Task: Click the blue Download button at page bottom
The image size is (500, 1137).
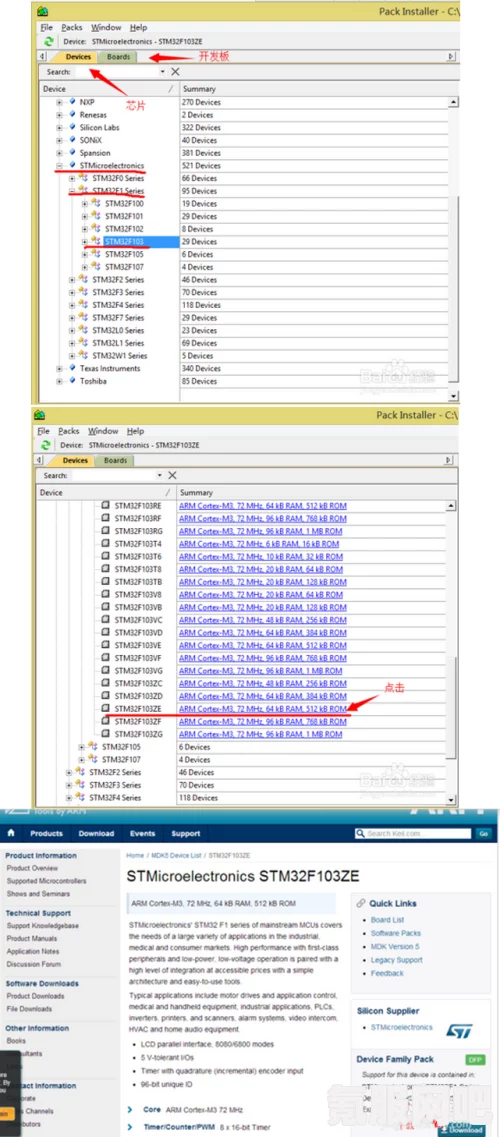Action: click(x=462, y=1130)
